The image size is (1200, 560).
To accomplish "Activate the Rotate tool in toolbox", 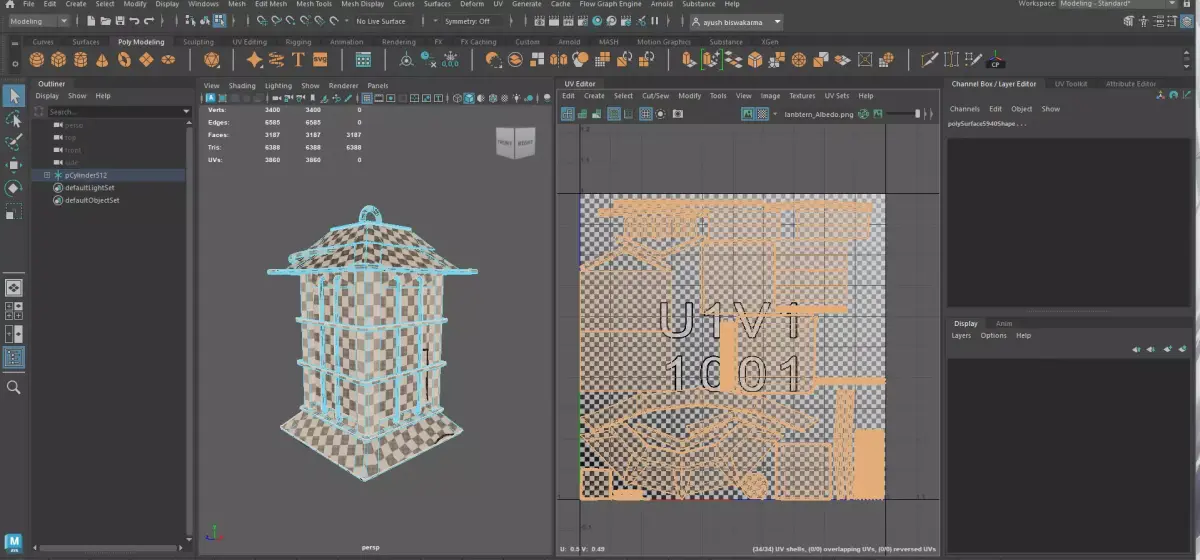I will tap(14, 188).
